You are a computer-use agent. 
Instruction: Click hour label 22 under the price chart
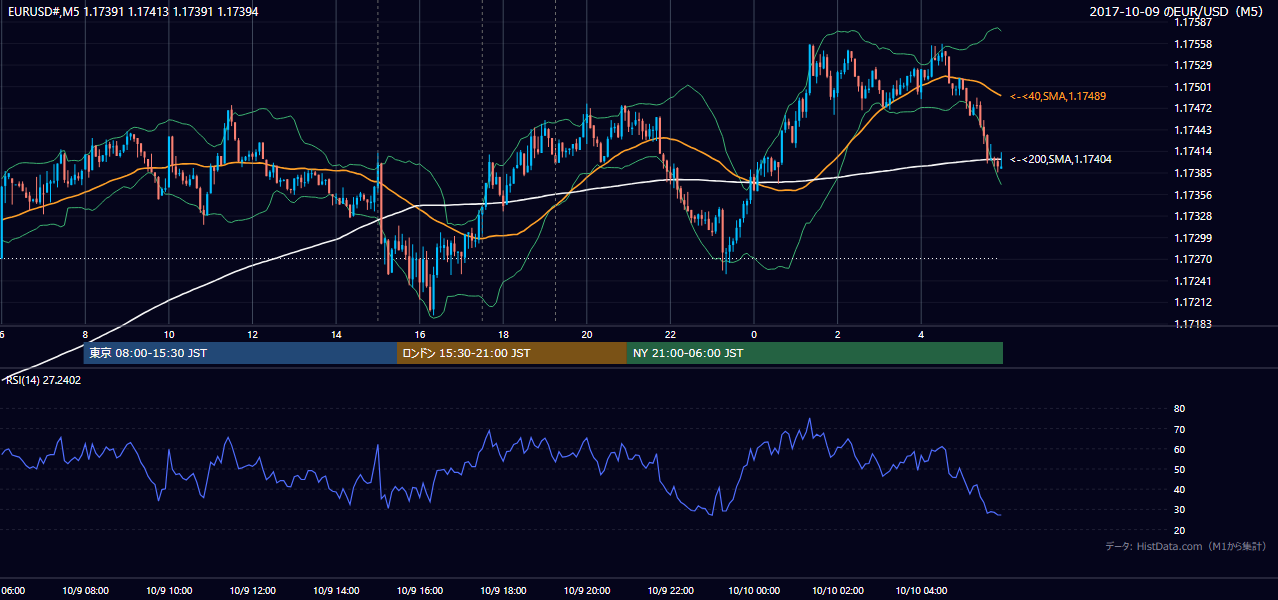point(670,335)
